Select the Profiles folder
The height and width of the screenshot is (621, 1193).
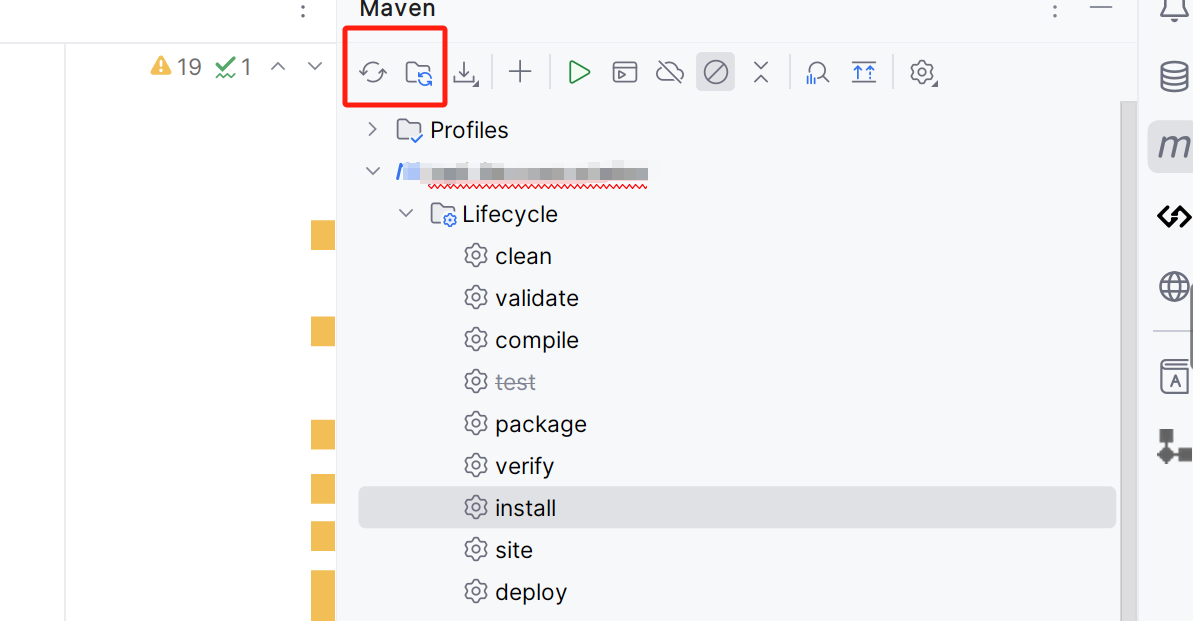click(452, 130)
